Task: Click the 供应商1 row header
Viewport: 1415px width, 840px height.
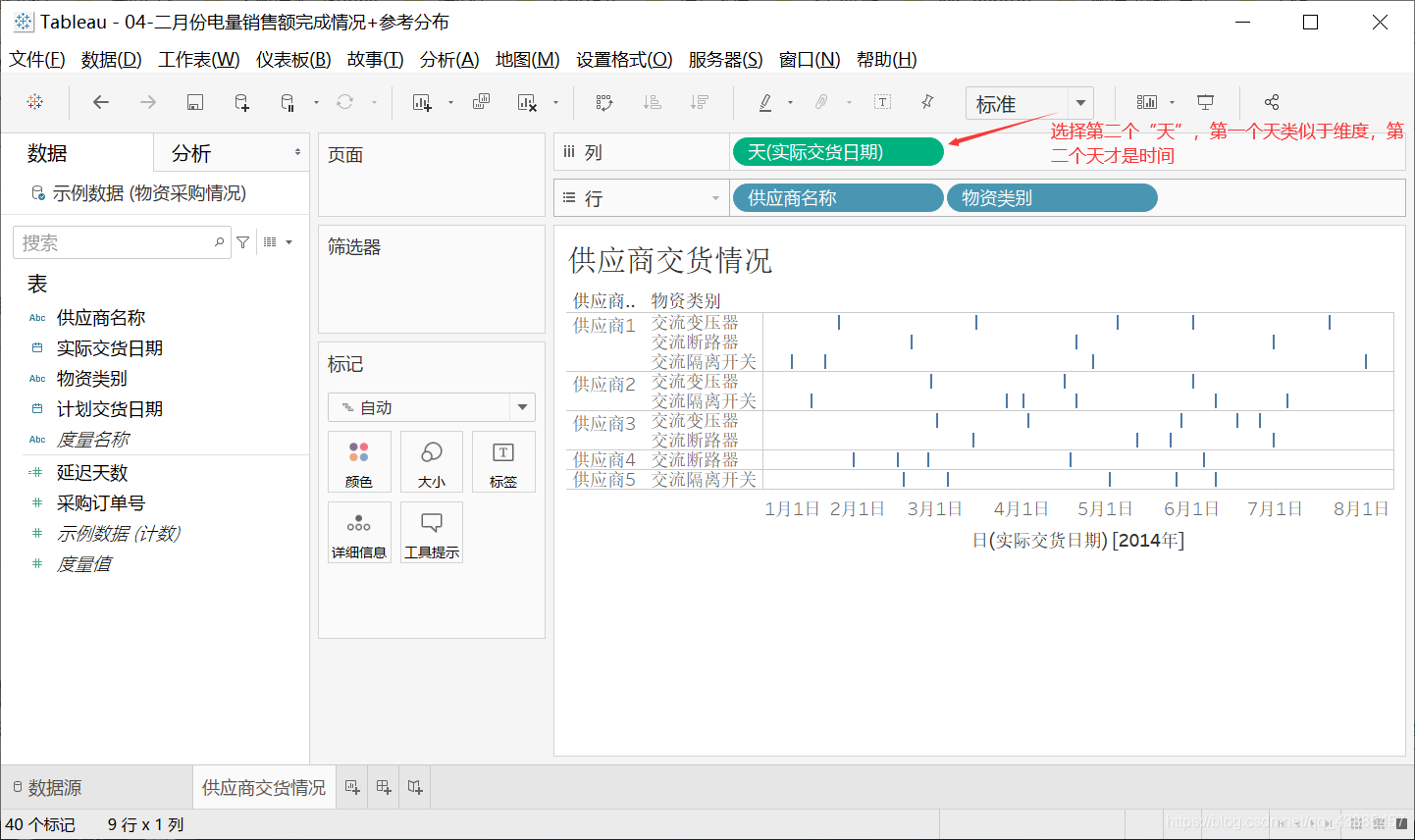Action: pos(604,325)
